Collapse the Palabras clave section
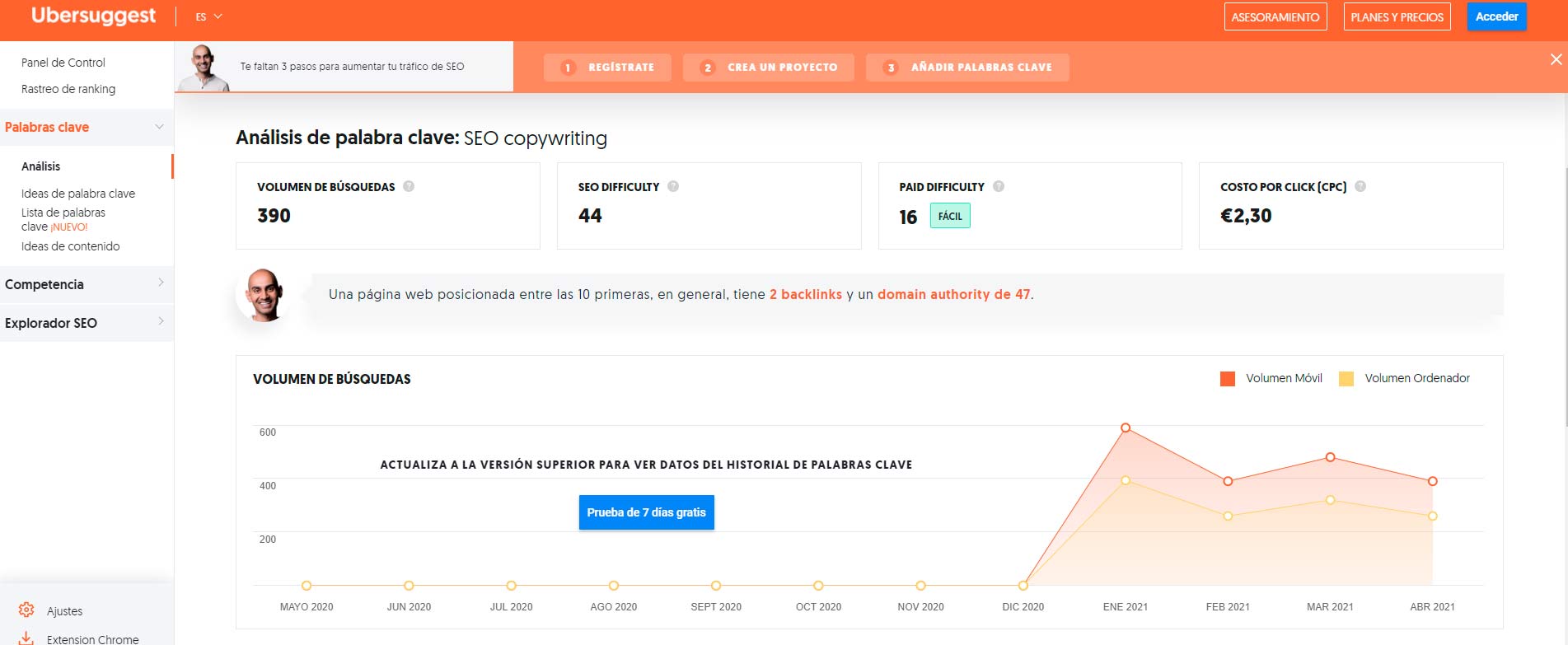This screenshot has width=1568, height=645. click(x=87, y=127)
